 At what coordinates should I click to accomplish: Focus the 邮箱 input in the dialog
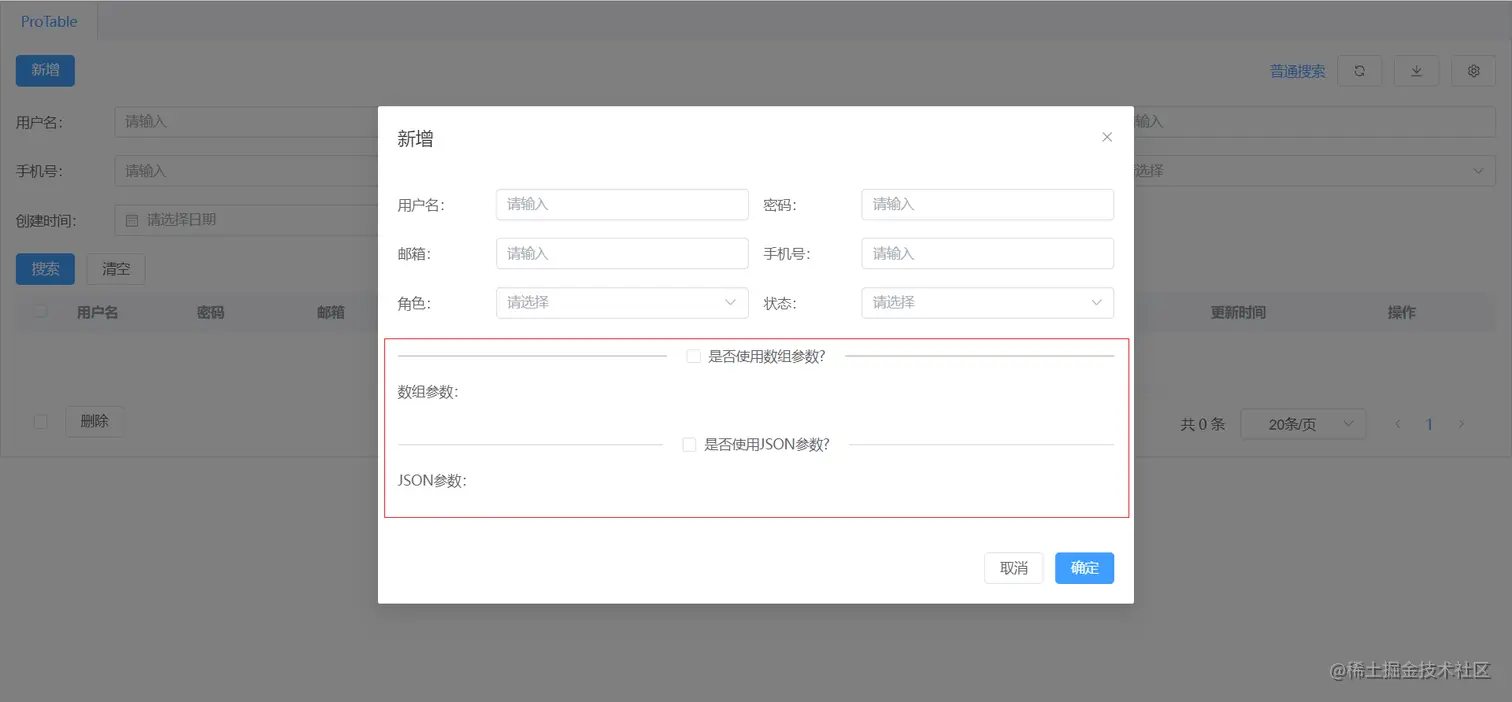click(x=622, y=253)
